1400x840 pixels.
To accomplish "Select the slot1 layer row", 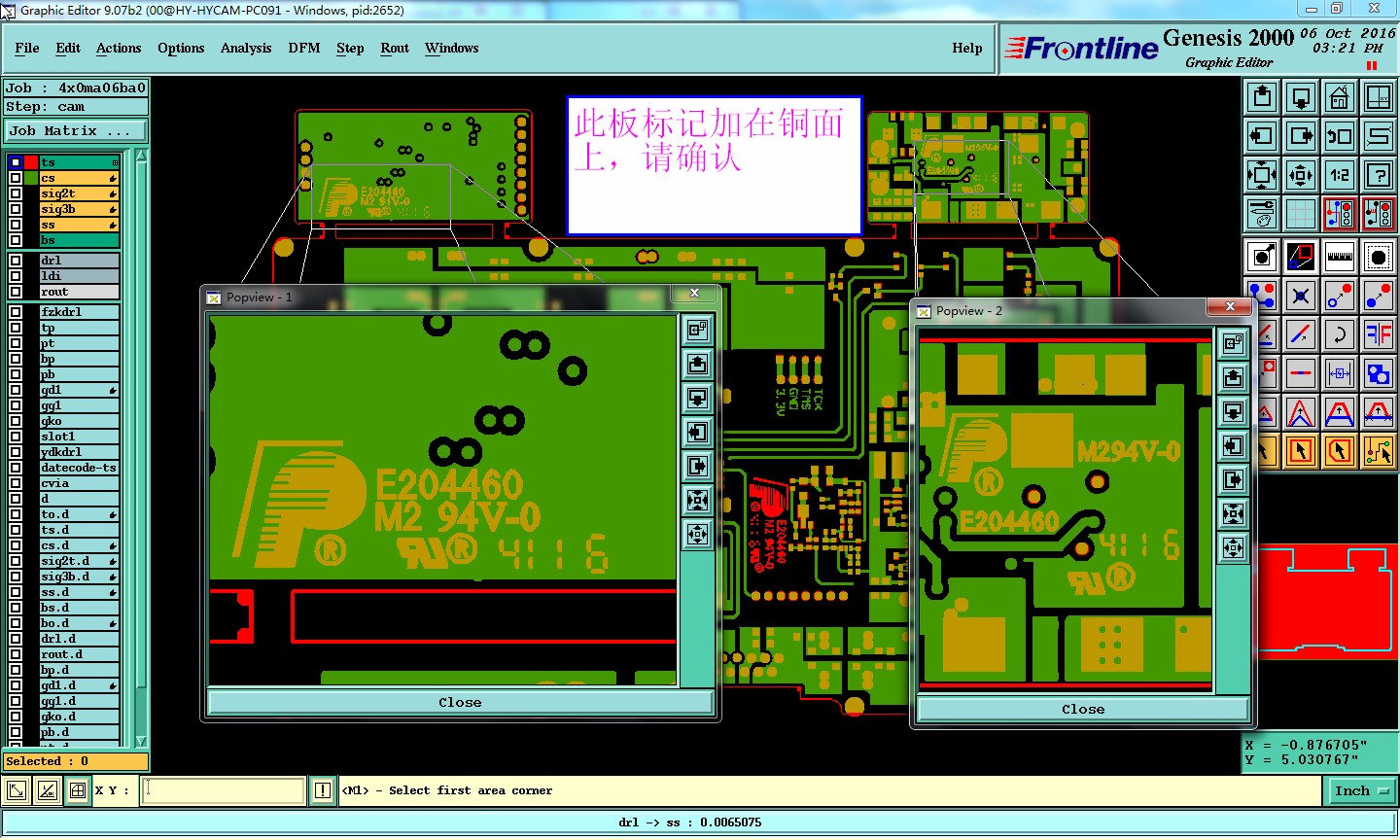I will [x=79, y=437].
